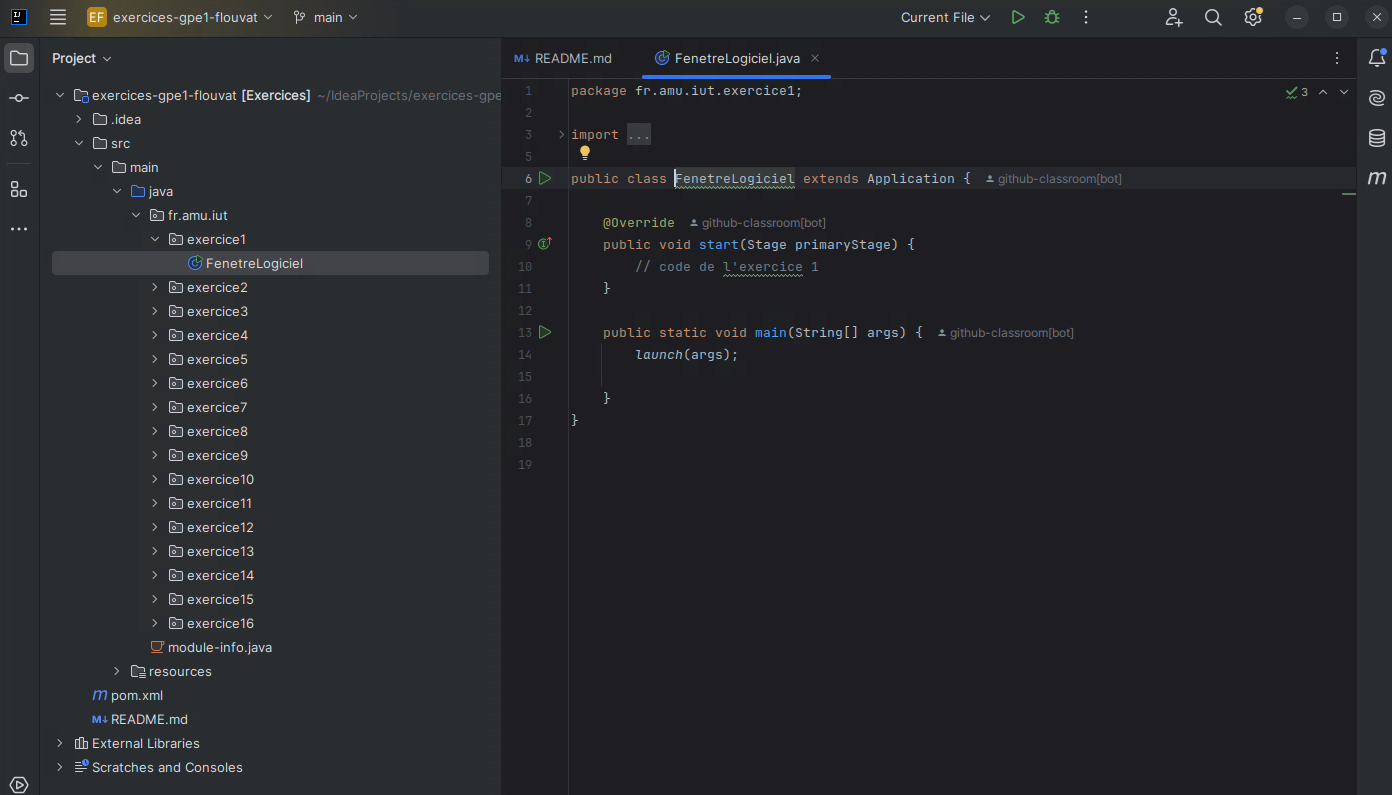The image size is (1392, 795).
Task: Open the Maven tool window
Action: coord(1377,178)
